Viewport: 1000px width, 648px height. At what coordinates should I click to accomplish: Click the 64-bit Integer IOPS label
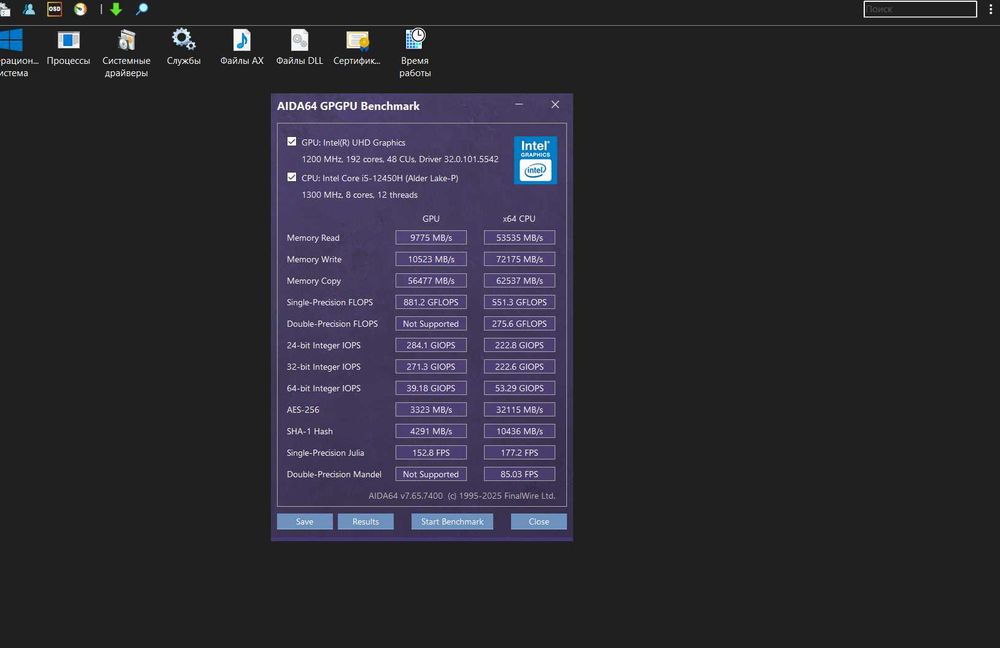pos(323,388)
